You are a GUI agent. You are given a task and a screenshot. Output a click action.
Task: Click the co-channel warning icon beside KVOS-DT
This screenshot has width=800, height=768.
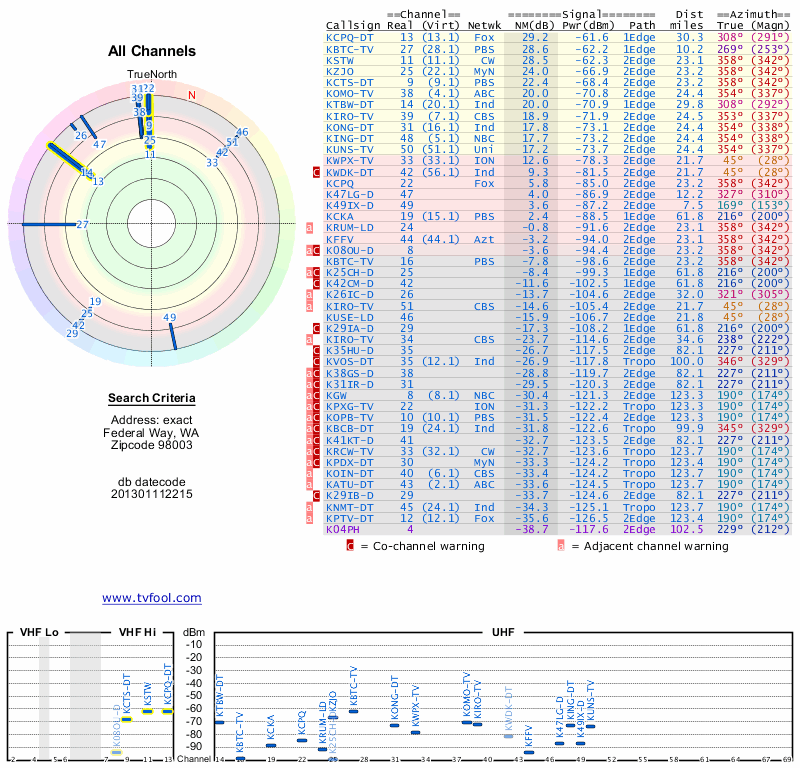tap(317, 362)
